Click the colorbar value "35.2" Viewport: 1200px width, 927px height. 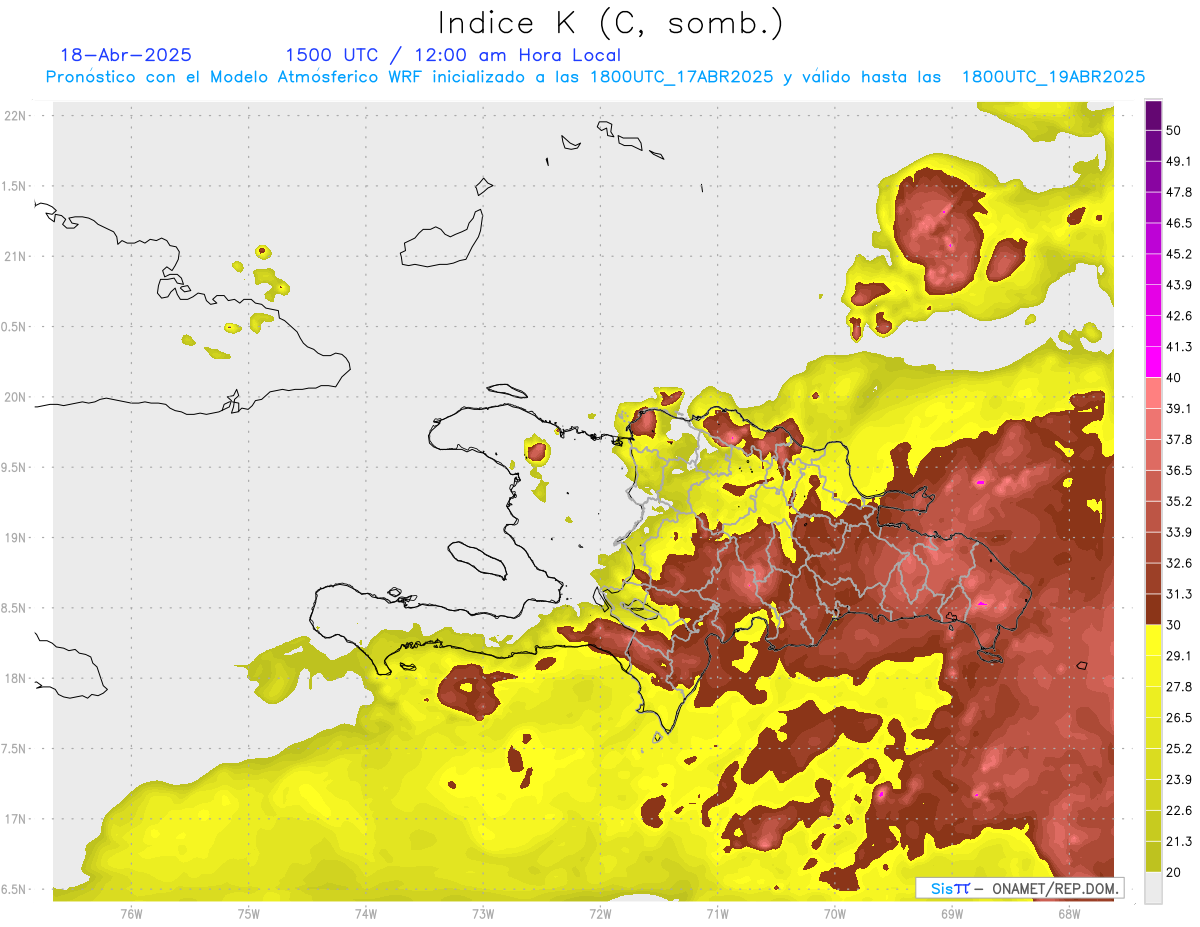tap(1179, 501)
